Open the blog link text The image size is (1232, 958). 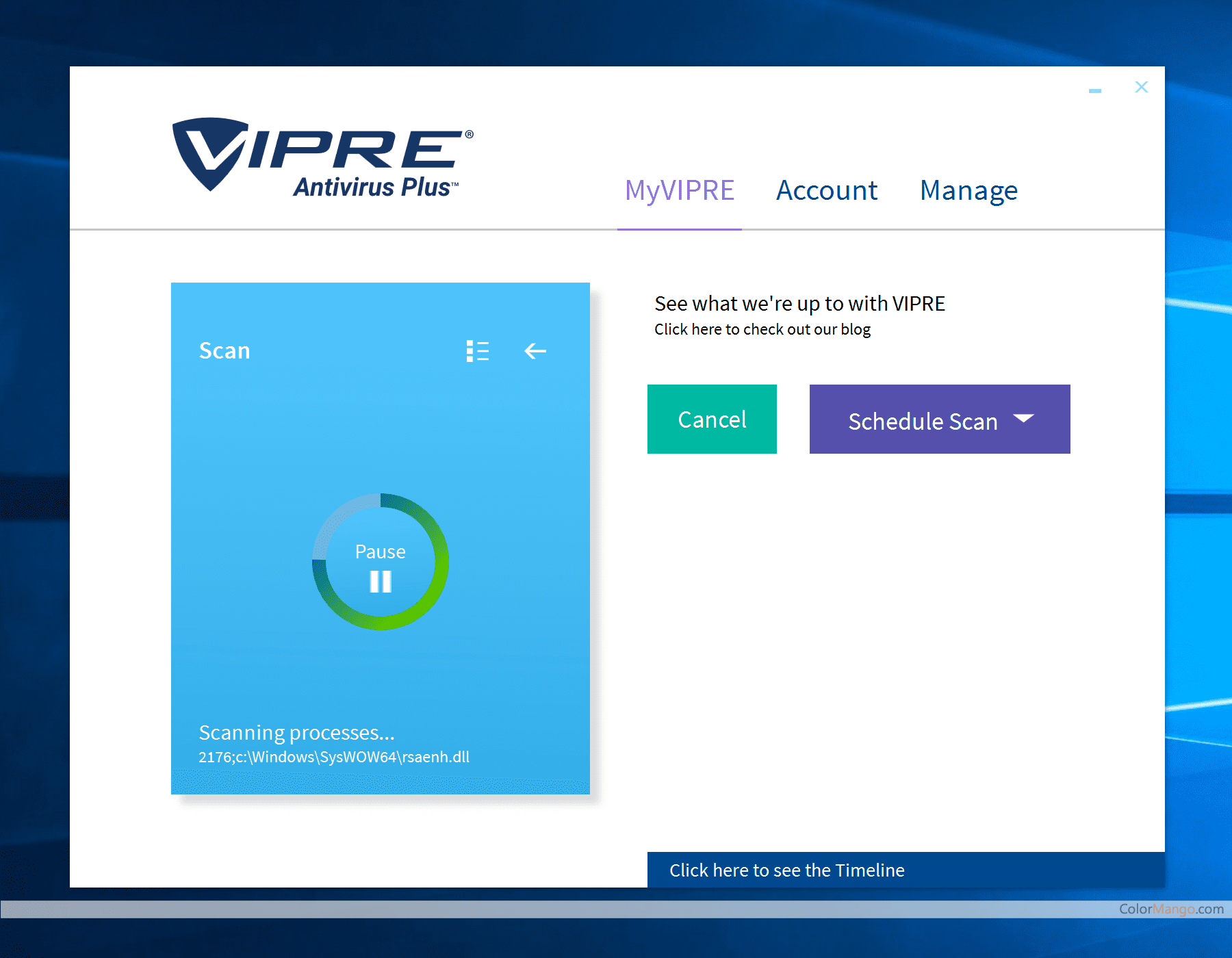762,330
